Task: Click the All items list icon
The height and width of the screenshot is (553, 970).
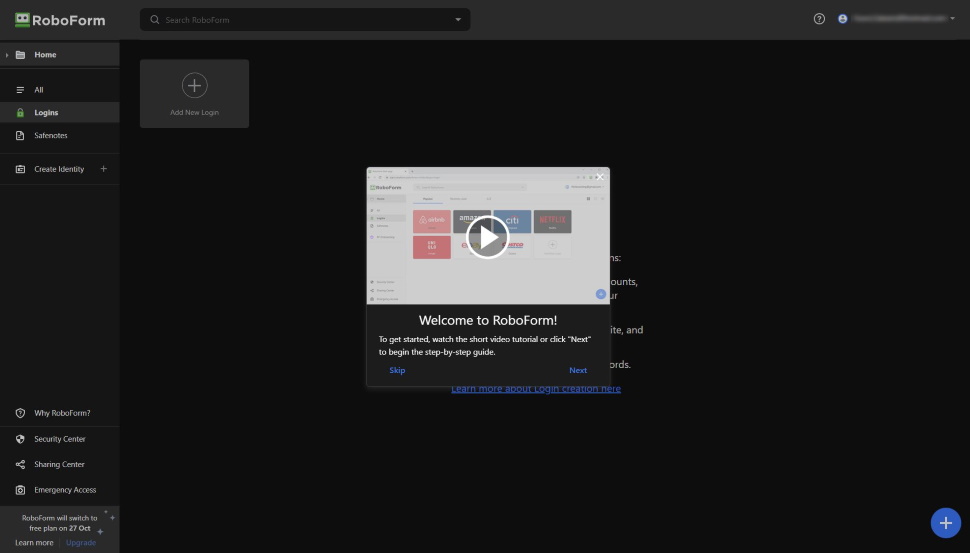Action: click(x=20, y=90)
